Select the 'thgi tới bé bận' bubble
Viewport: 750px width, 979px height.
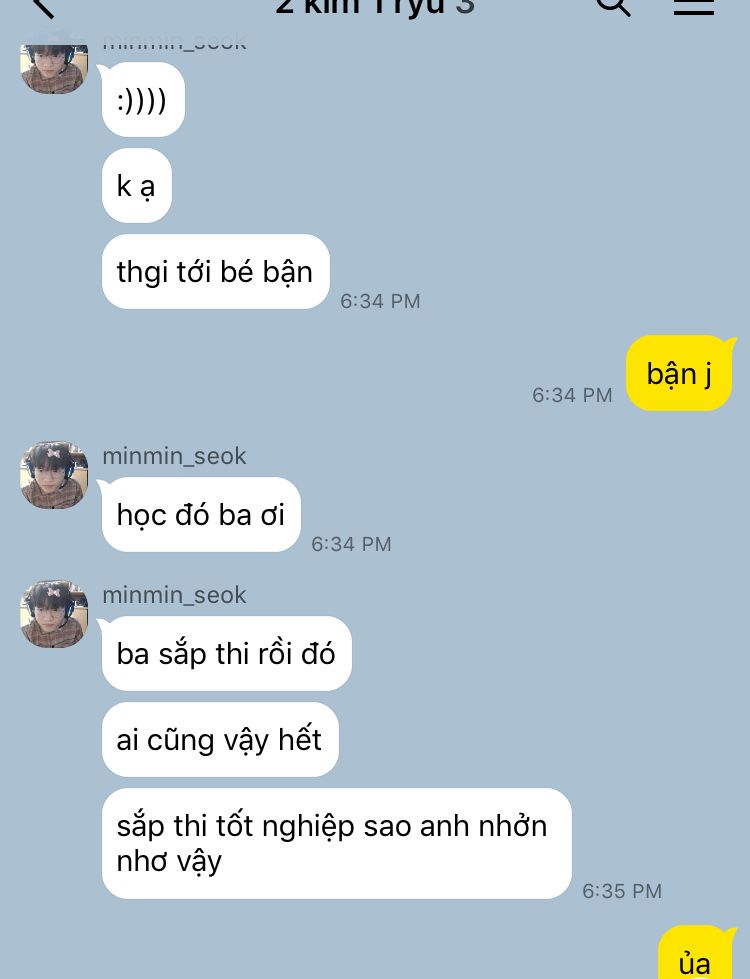pyautogui.click(x=215, y=272)
